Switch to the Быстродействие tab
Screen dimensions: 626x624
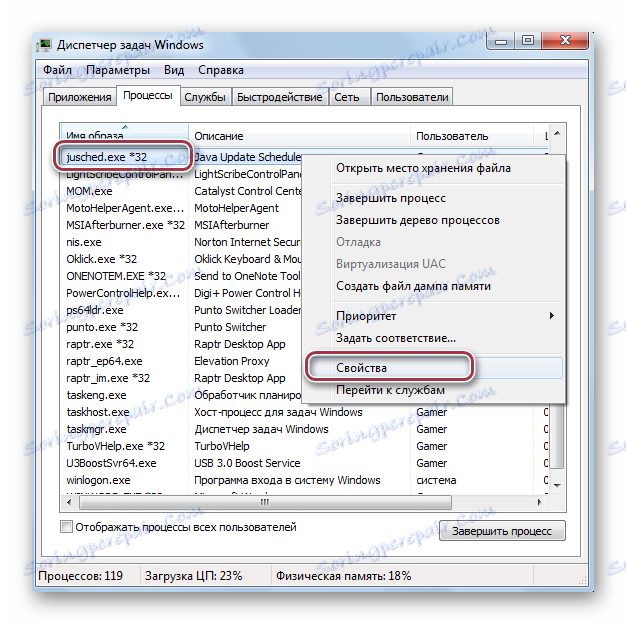[279, 97]
